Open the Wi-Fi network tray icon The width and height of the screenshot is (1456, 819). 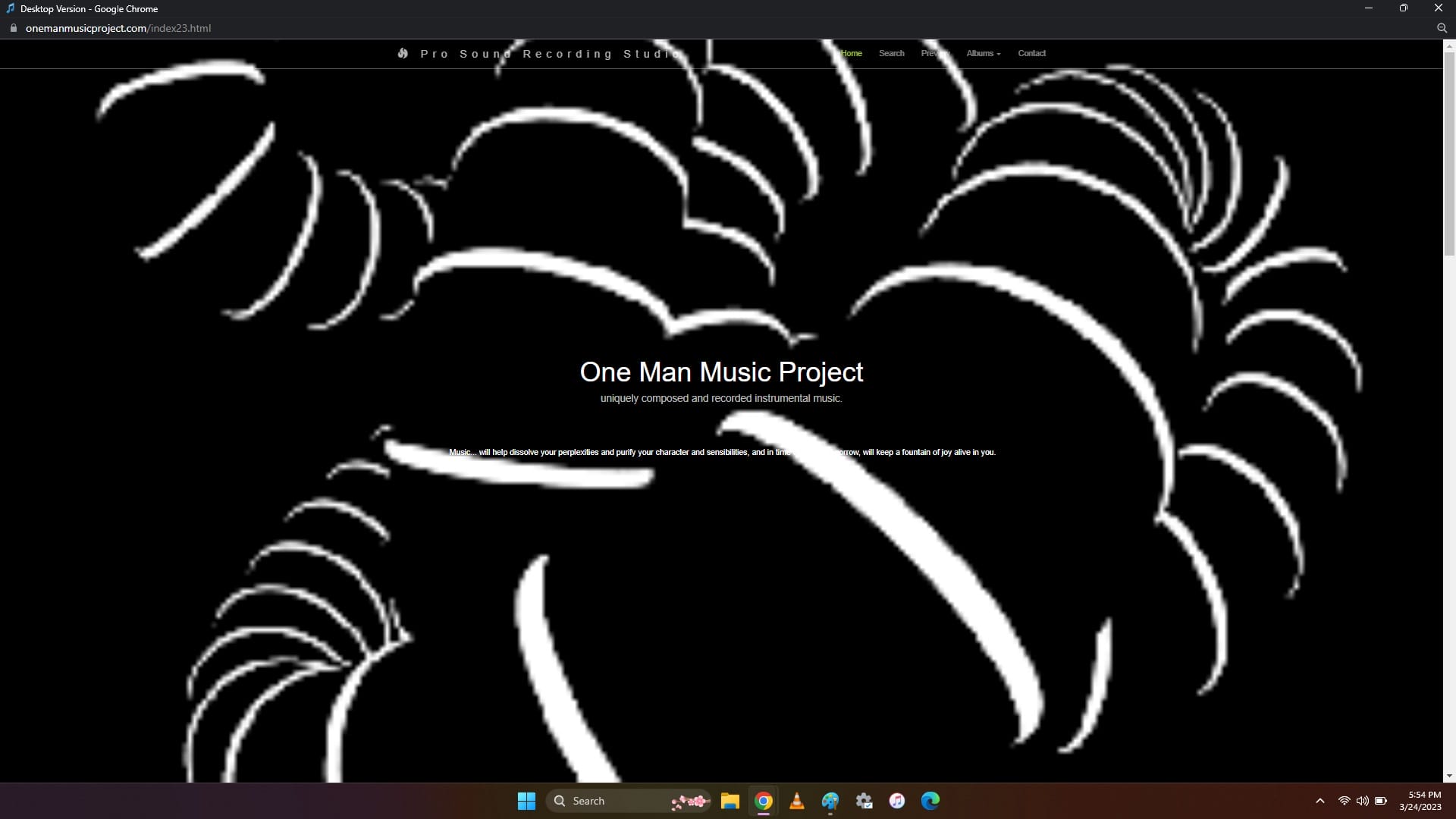click(1344, 801)
